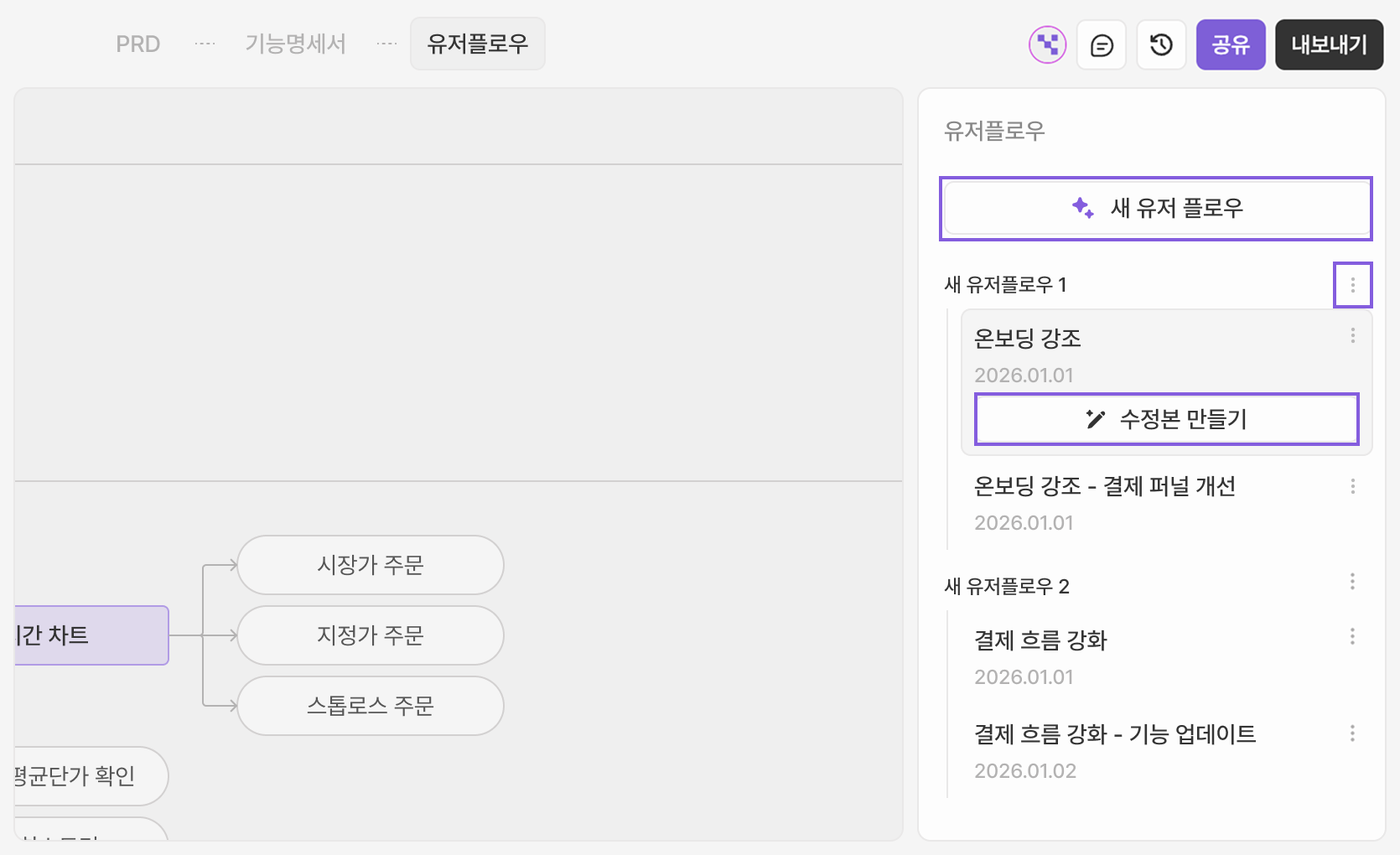The image size is (1400, 855).
Task: Switch to the PRD tab
Action: 137,44
